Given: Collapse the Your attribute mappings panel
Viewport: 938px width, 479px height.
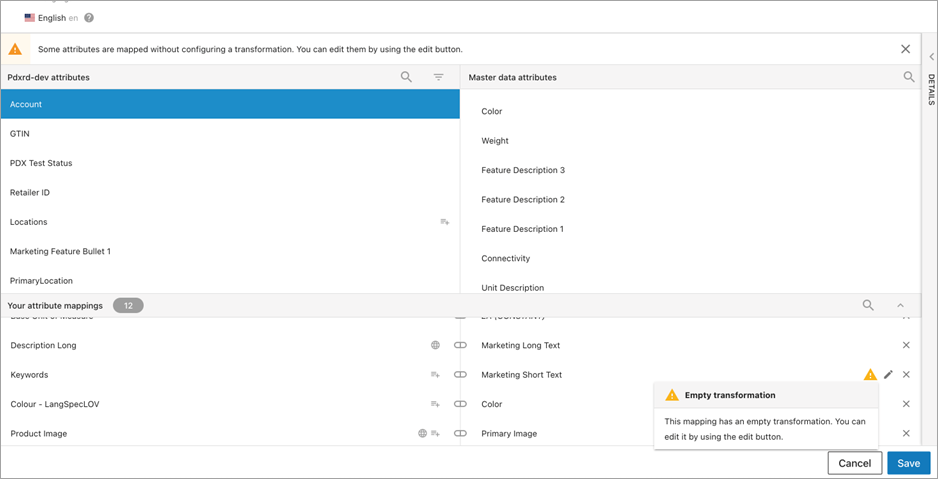Looking at the screenshot, I should [x=900, y=306].
